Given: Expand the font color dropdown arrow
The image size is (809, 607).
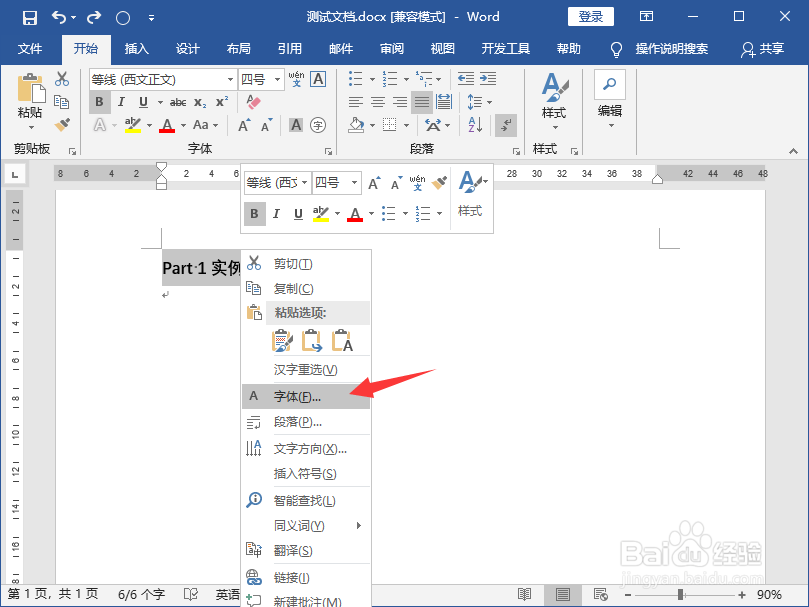Looking at the screenshot, I should coord(181,125).
